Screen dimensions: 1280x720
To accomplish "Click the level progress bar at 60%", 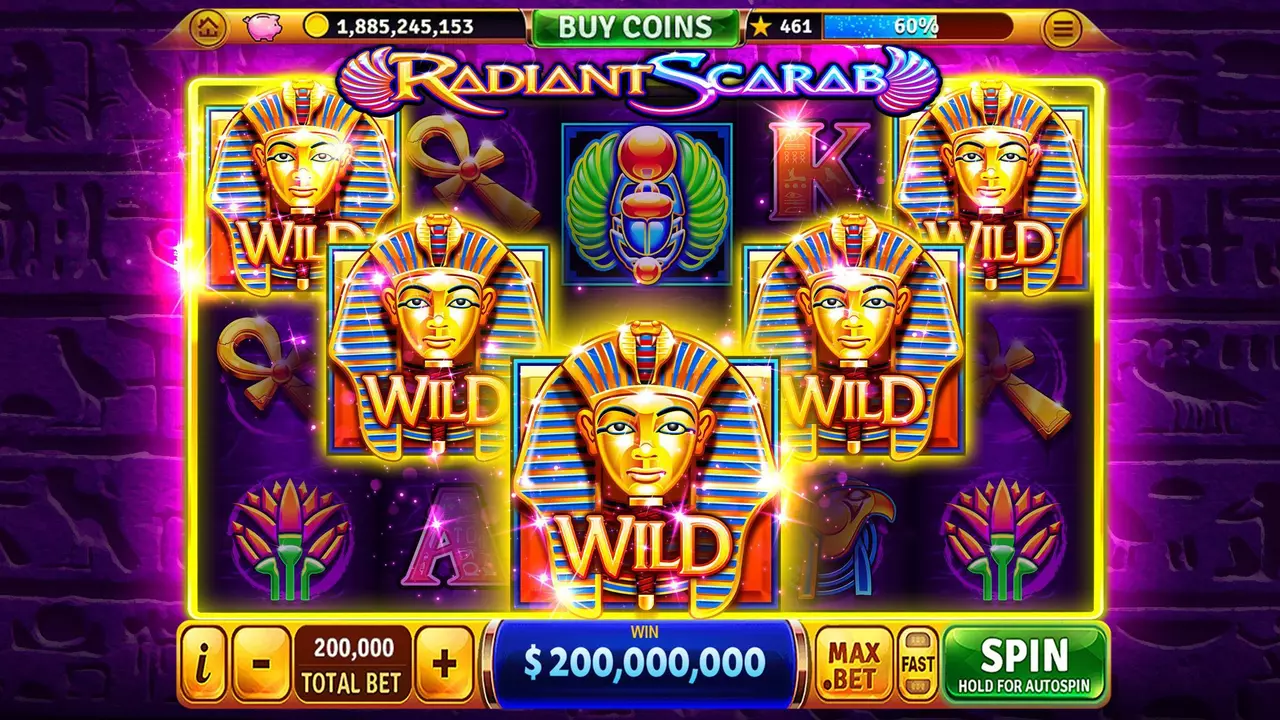I will point(917,27).
